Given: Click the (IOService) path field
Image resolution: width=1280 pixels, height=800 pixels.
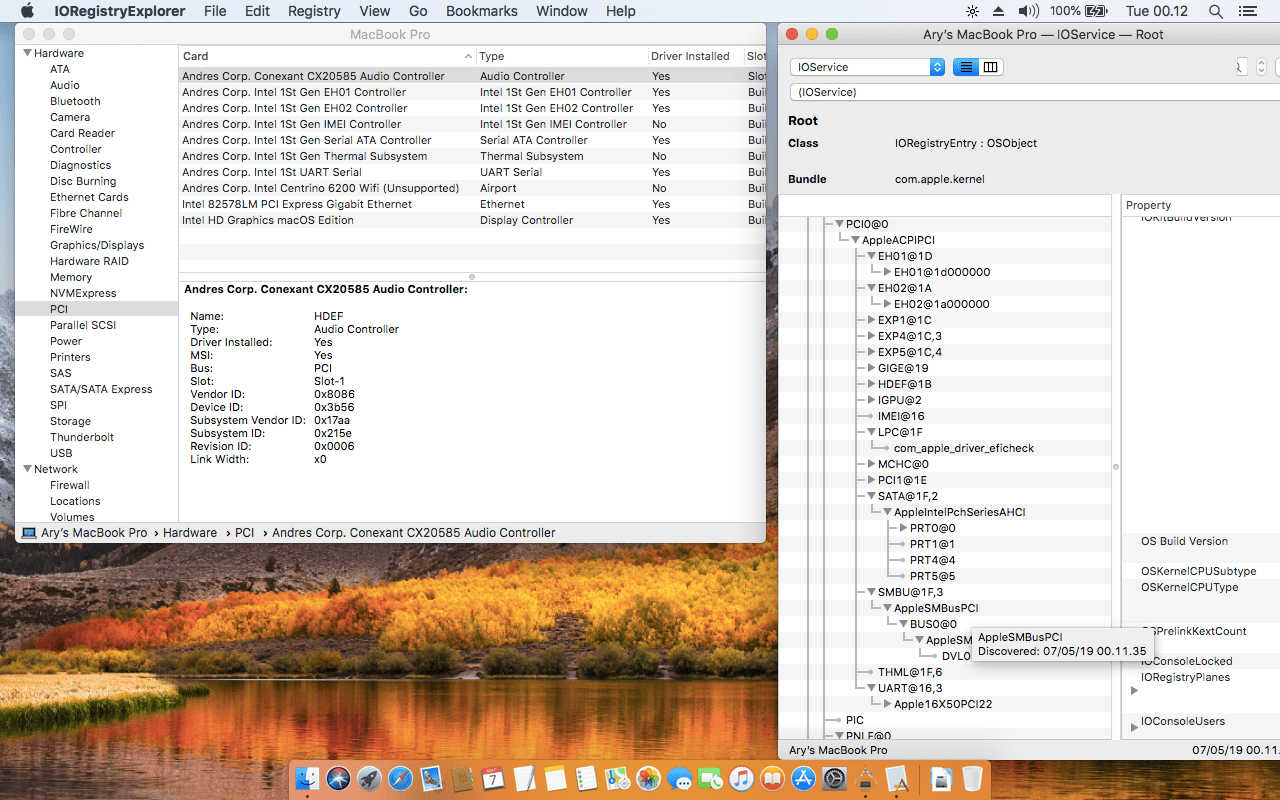Looking at the screenshot, I should coord(1034,92).
